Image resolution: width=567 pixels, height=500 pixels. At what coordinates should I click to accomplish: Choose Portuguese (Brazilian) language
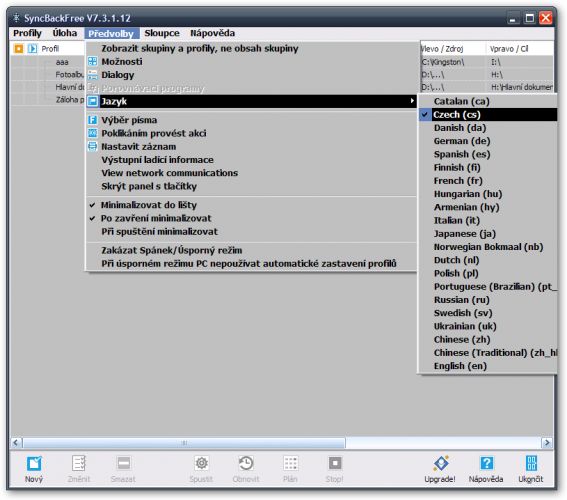[x=487, y=287]
